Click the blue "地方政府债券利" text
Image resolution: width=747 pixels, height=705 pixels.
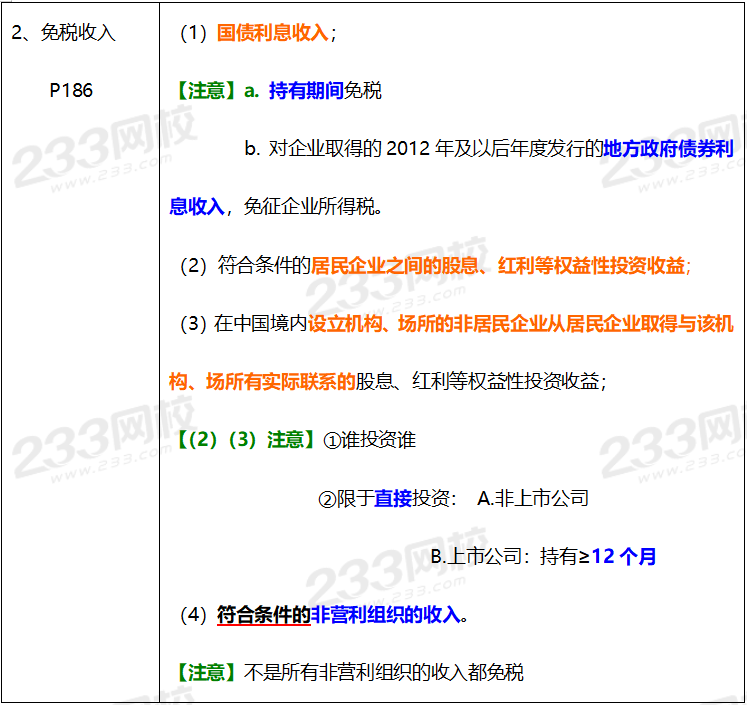click(668, 149)
